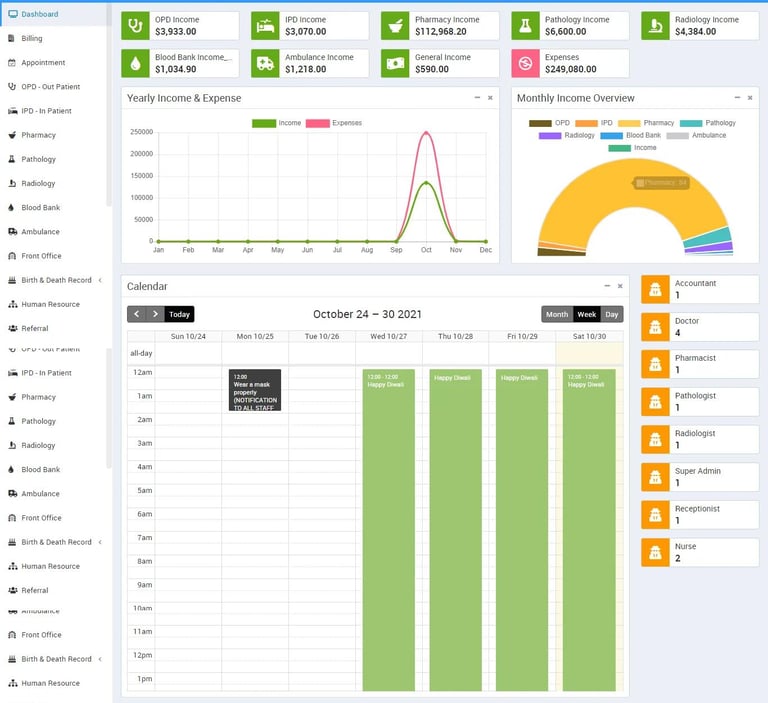
Task: Click the General Income money icon
Action: [x=395, y=63]
